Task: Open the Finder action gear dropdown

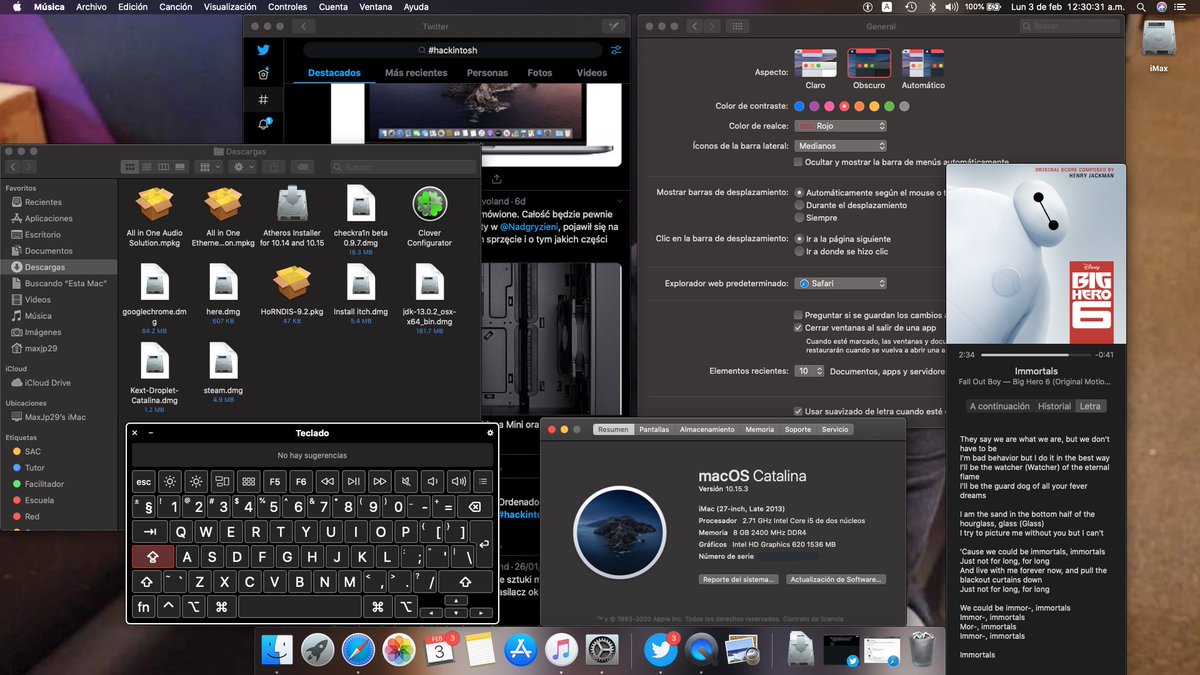Action: [x=243, y=167]
